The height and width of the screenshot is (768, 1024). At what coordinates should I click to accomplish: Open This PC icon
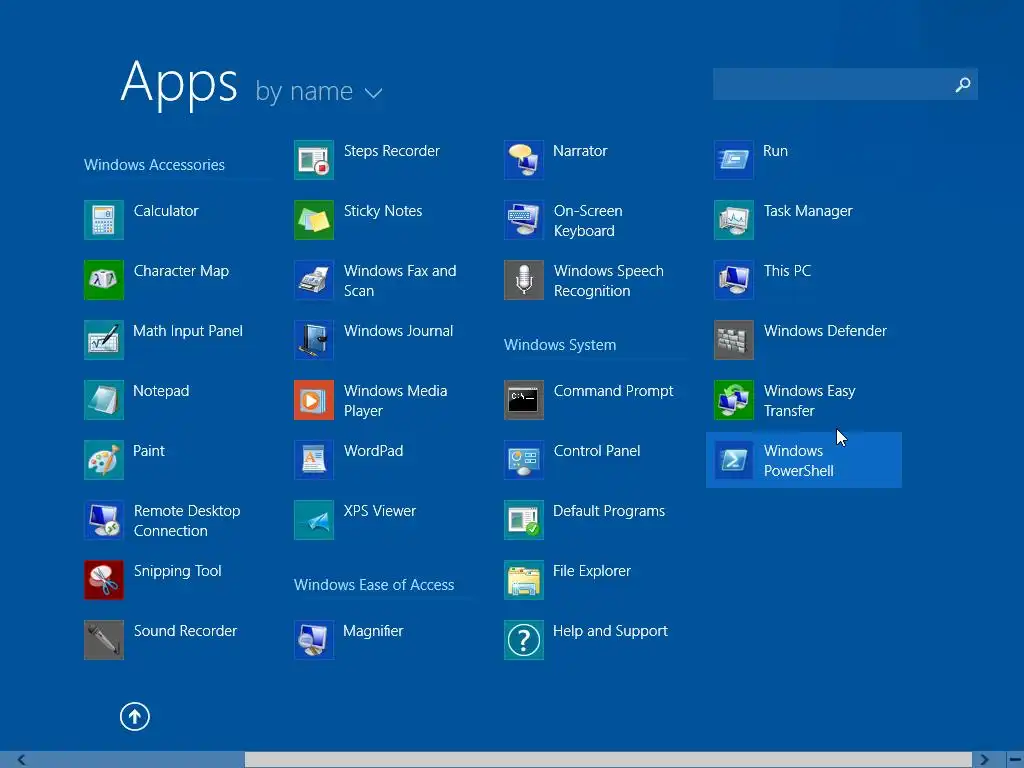tap(734, 280)
